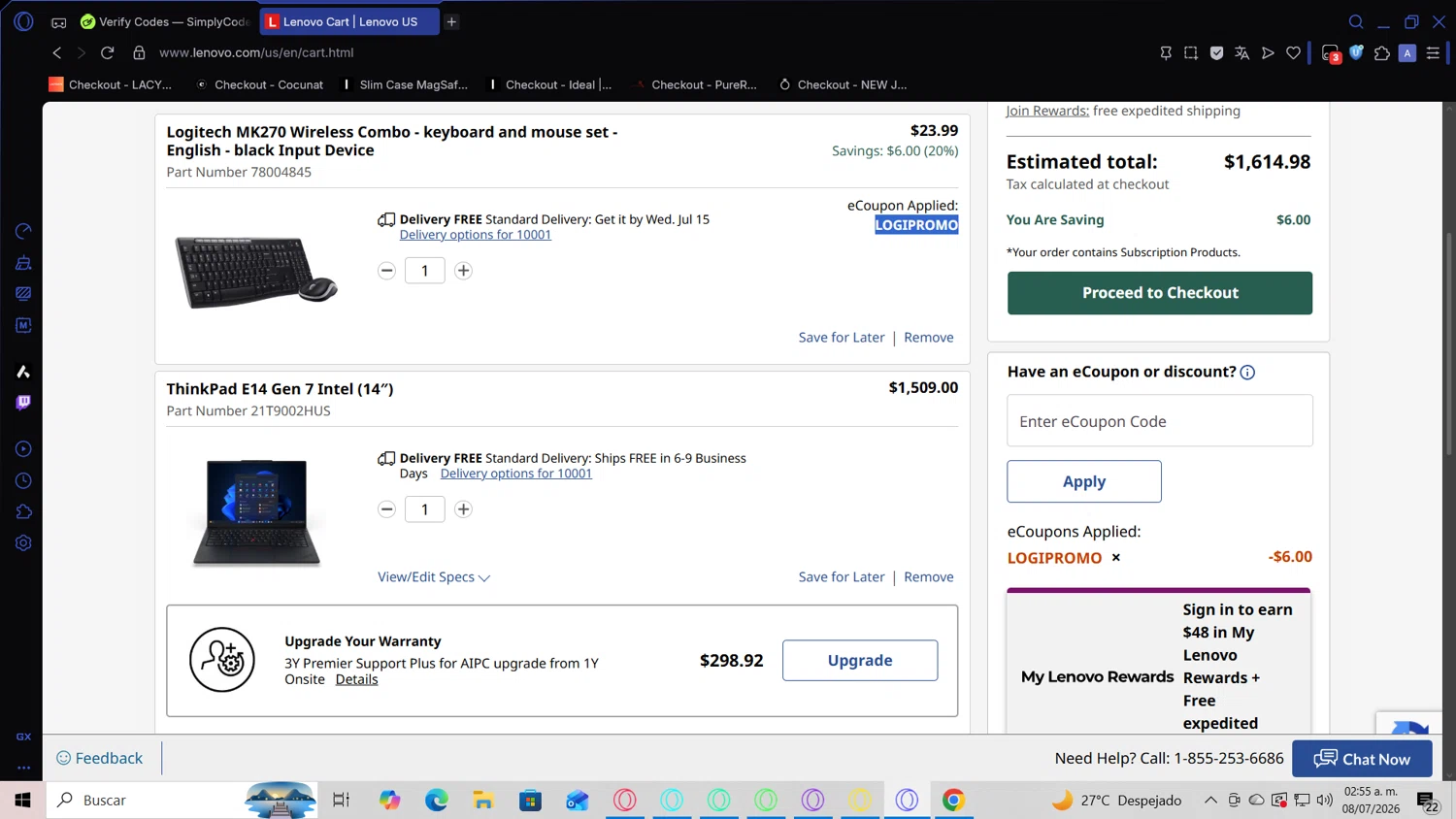Open the Easy Setup sliders icon
The height and width of the screenshot is (819, 1456).
tap(1433, 53)
